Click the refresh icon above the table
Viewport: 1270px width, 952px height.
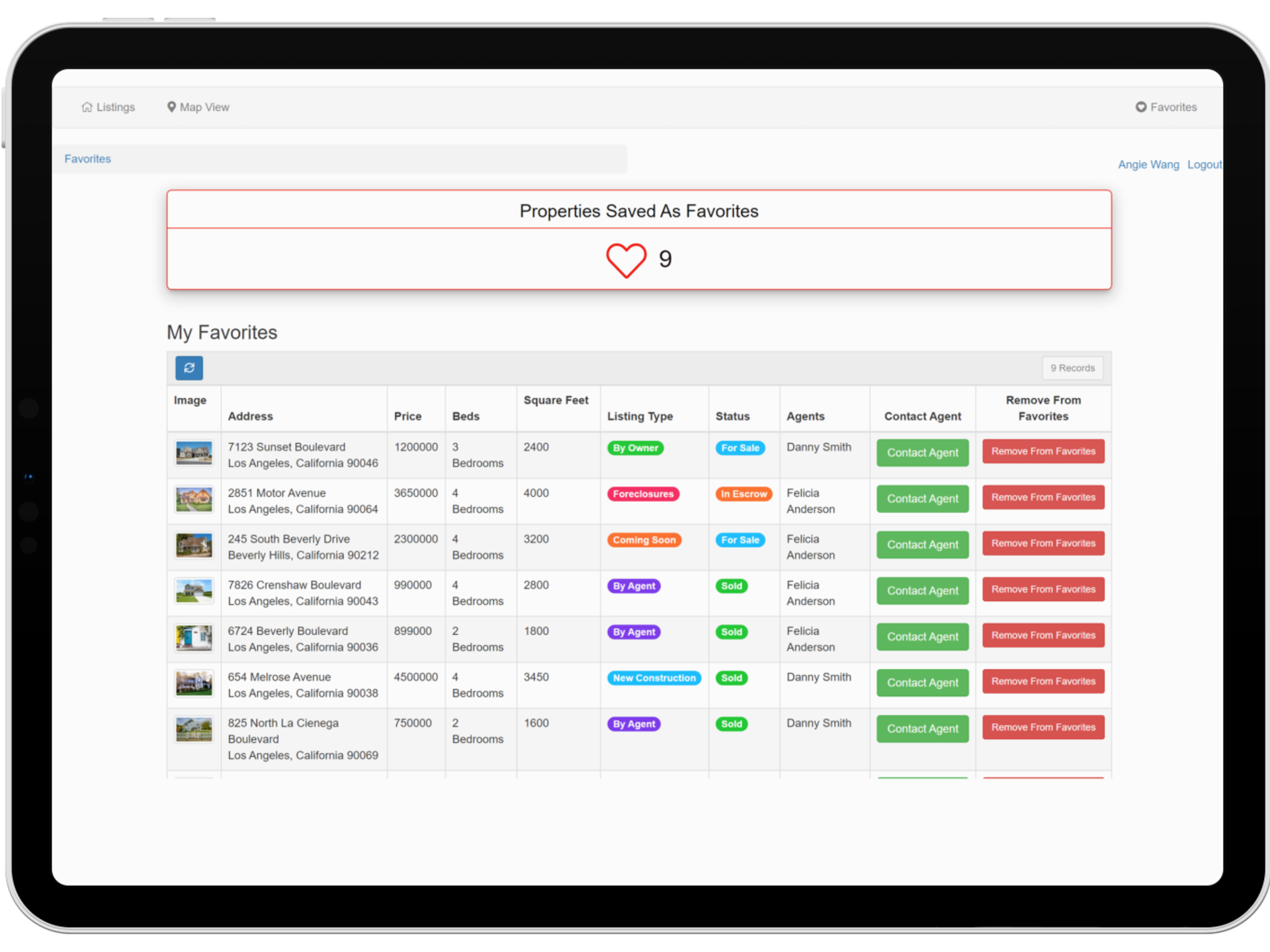click(x=189, y=368)
